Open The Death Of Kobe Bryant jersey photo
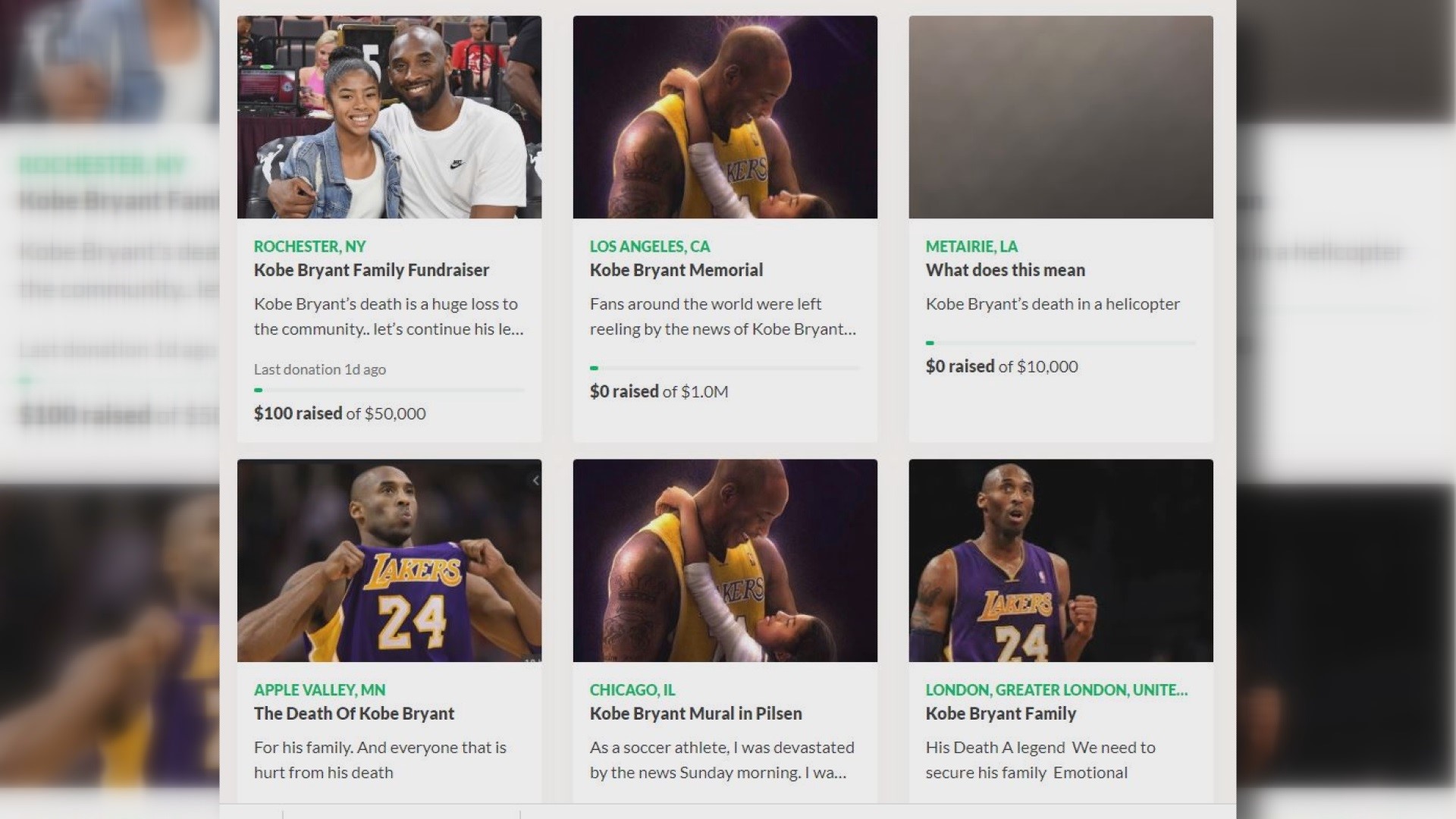Viewport: 1456px width, 819px height. click(x=389, y=560)
